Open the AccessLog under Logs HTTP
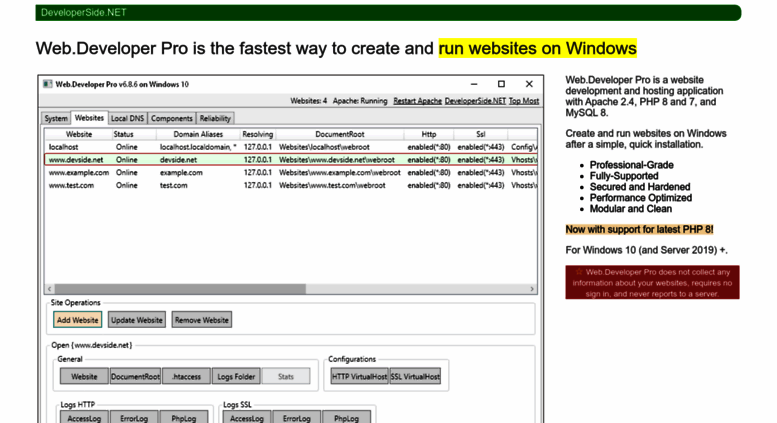 pos(84,418)
